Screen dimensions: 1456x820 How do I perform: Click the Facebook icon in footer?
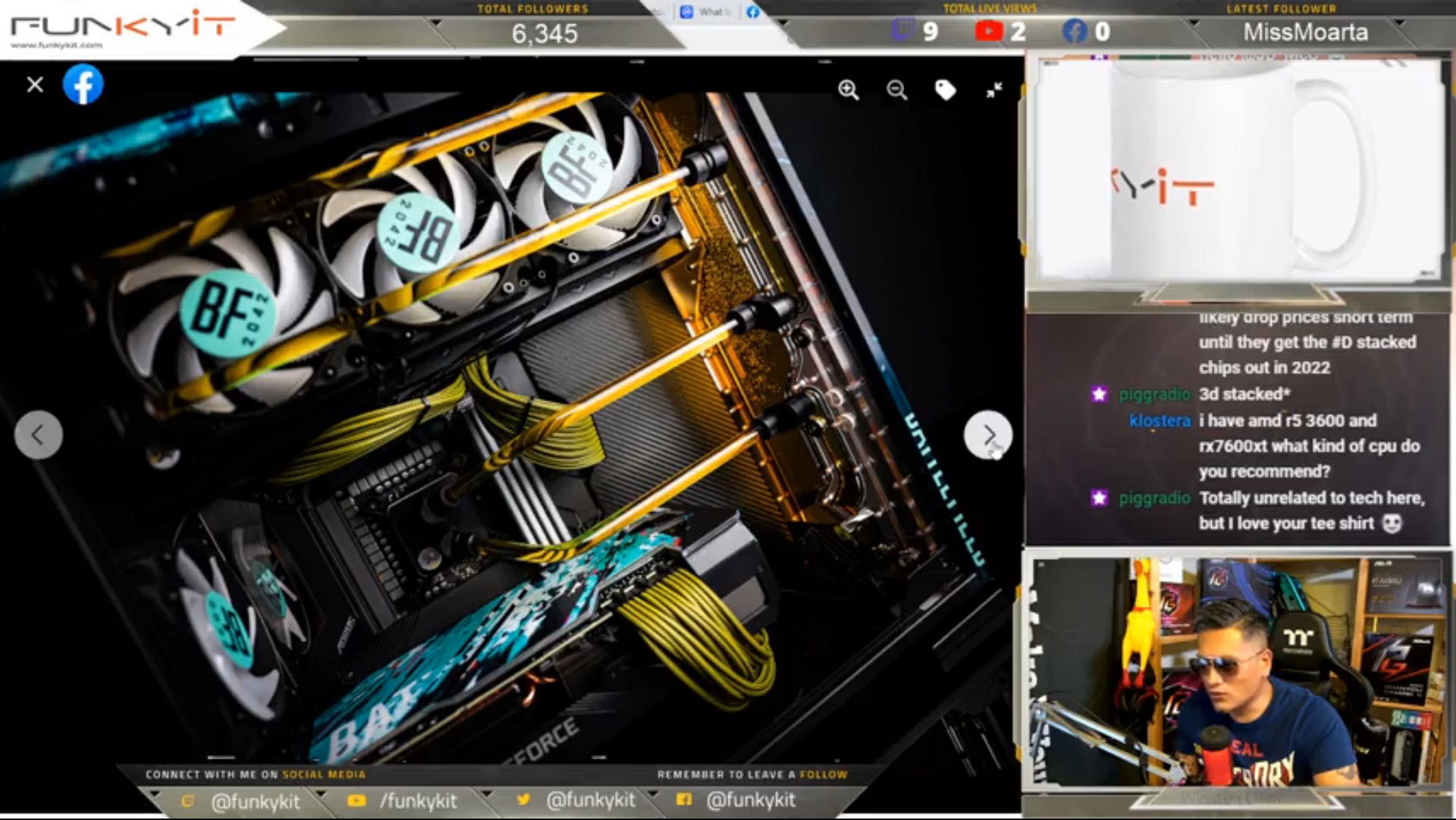point(684,799)
